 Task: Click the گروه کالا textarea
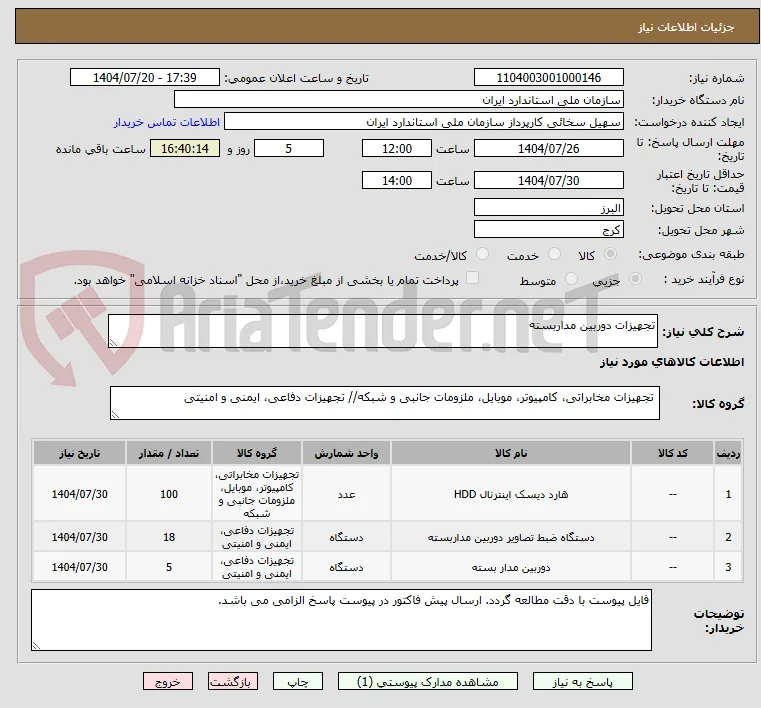[x=384, y=403]
